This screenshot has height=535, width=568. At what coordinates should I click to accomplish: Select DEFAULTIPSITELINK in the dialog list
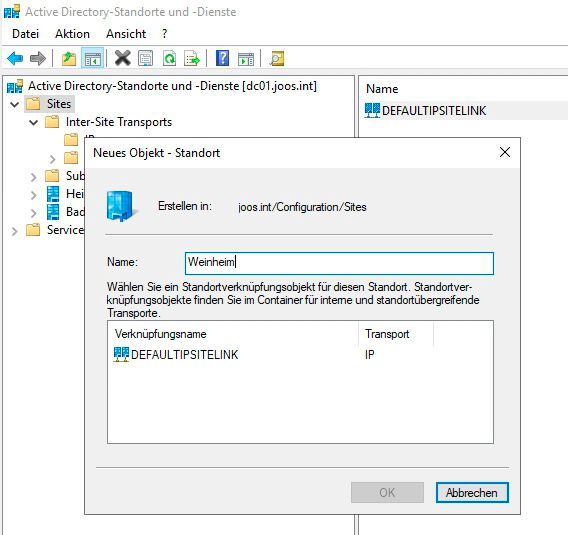[184, 354]
